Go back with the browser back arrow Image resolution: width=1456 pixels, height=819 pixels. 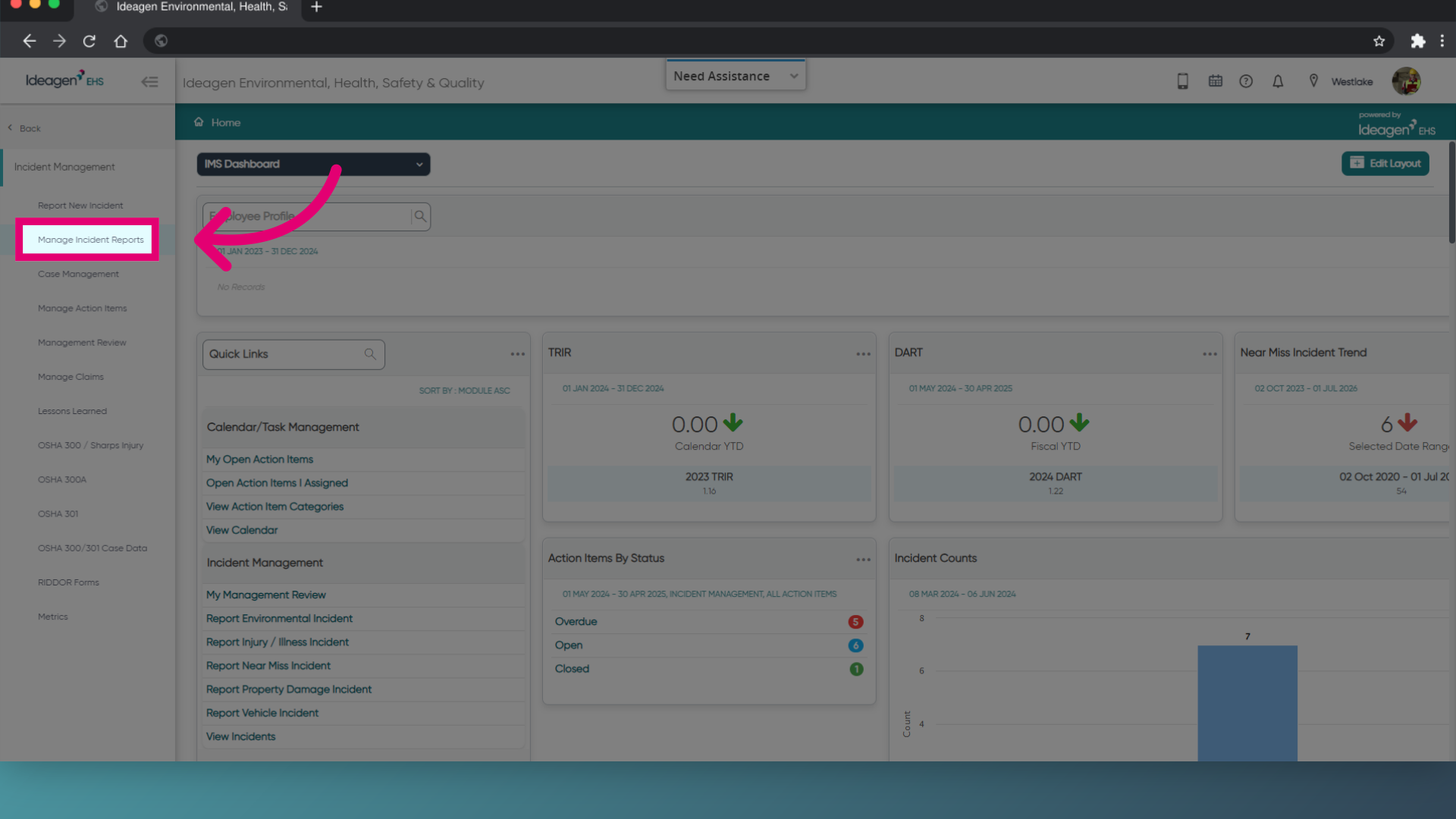(29, 41)
